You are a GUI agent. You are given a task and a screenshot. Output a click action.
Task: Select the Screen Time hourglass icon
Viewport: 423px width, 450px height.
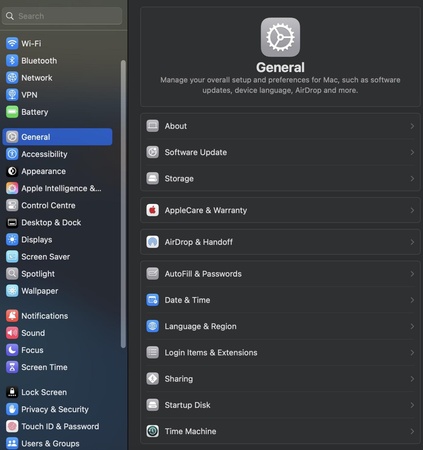[x=12, y=367]
